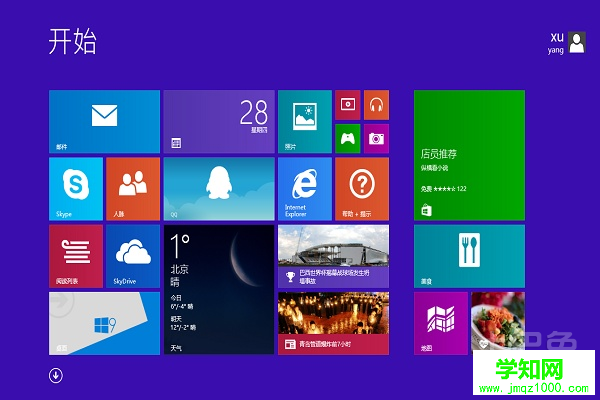The width and height of the screenshot is (600, 400).
Task: Open the Xbox Games controller tile
Action: click(347, 139)
